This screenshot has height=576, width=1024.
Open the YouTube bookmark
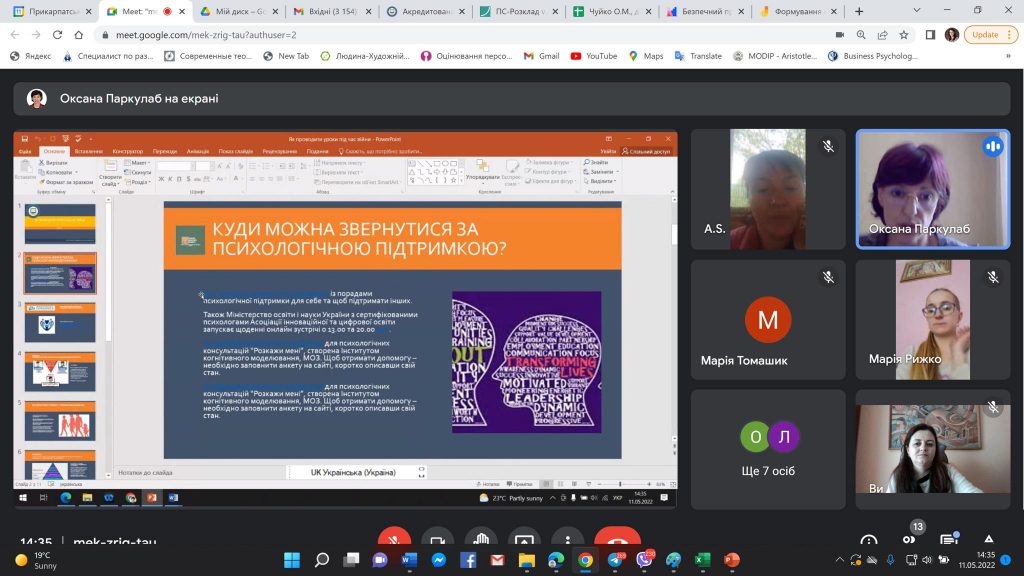594,56
